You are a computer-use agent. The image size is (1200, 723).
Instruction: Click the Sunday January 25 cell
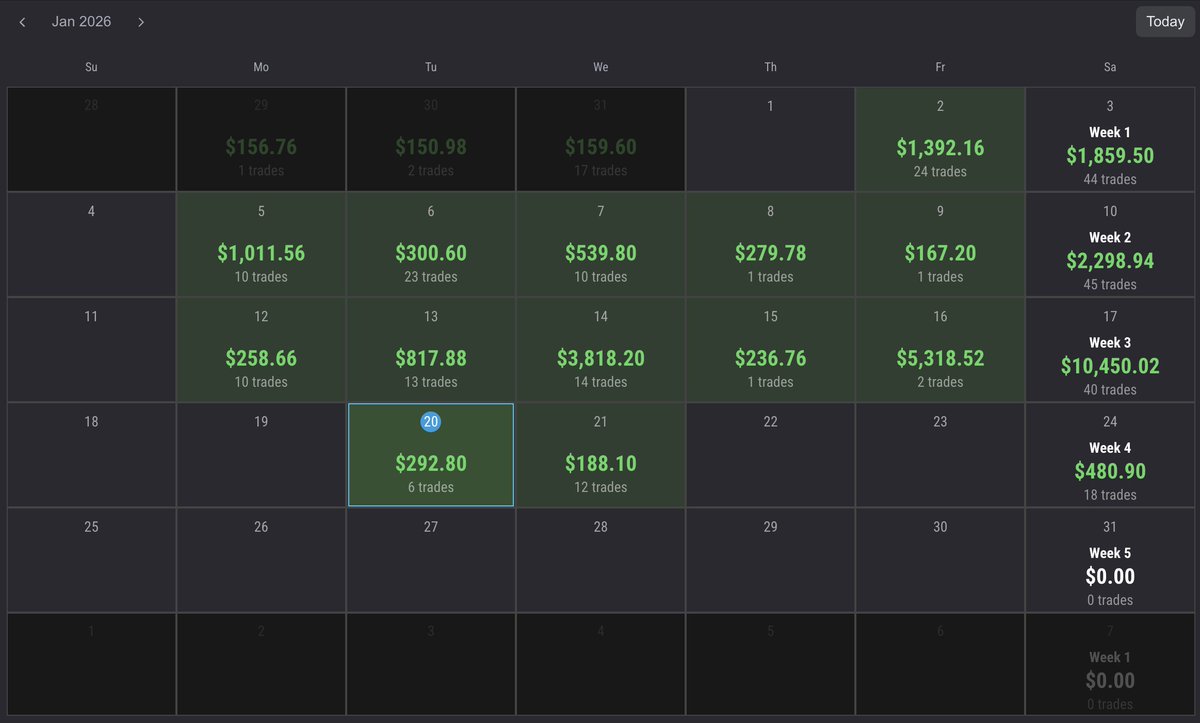click(92, 560)
